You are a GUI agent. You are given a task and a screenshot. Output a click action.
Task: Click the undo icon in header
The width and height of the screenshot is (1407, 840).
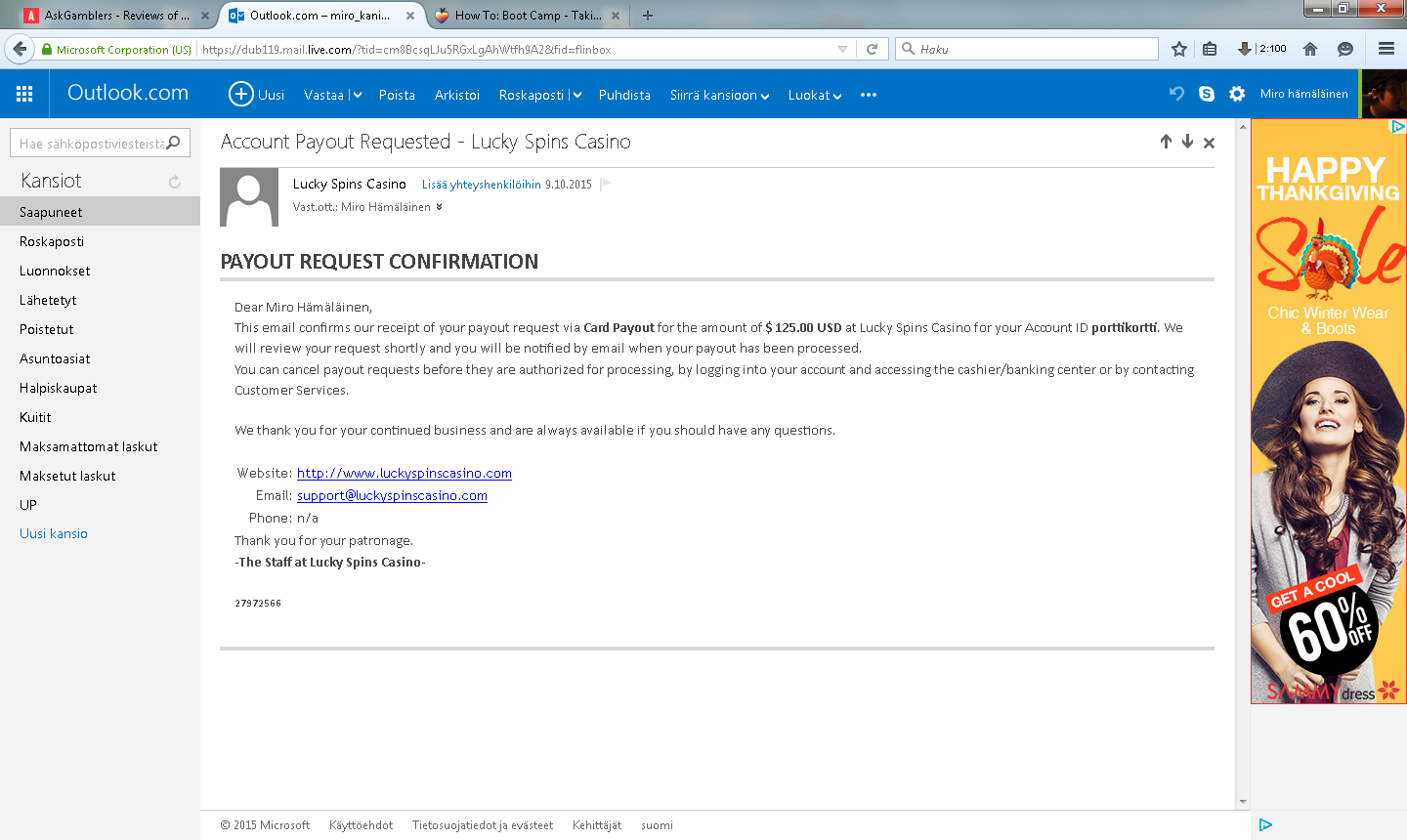click(1176, 94)
